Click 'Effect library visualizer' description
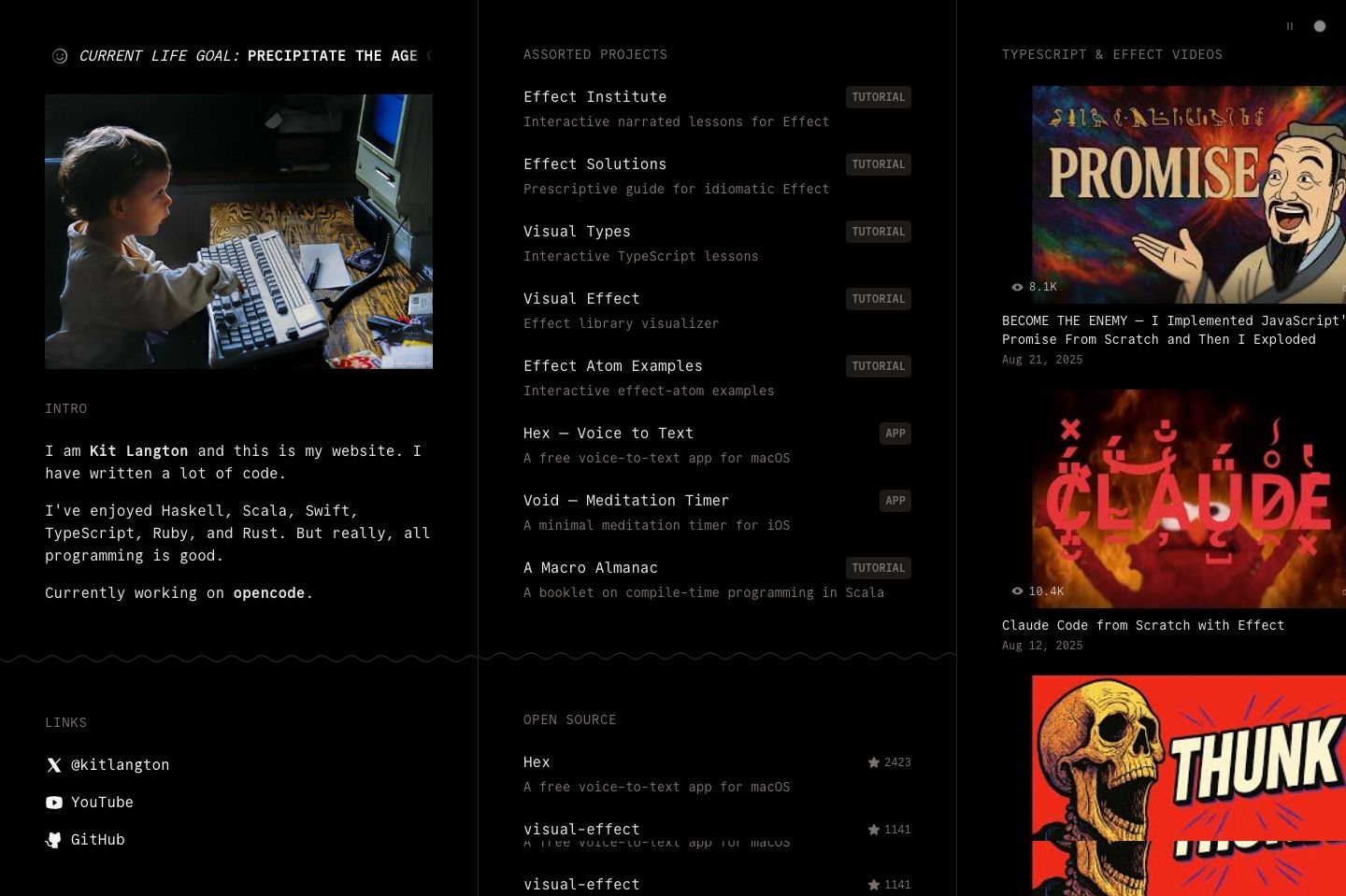The height and width of the screenshot is (896, 1346). (622, 323)
